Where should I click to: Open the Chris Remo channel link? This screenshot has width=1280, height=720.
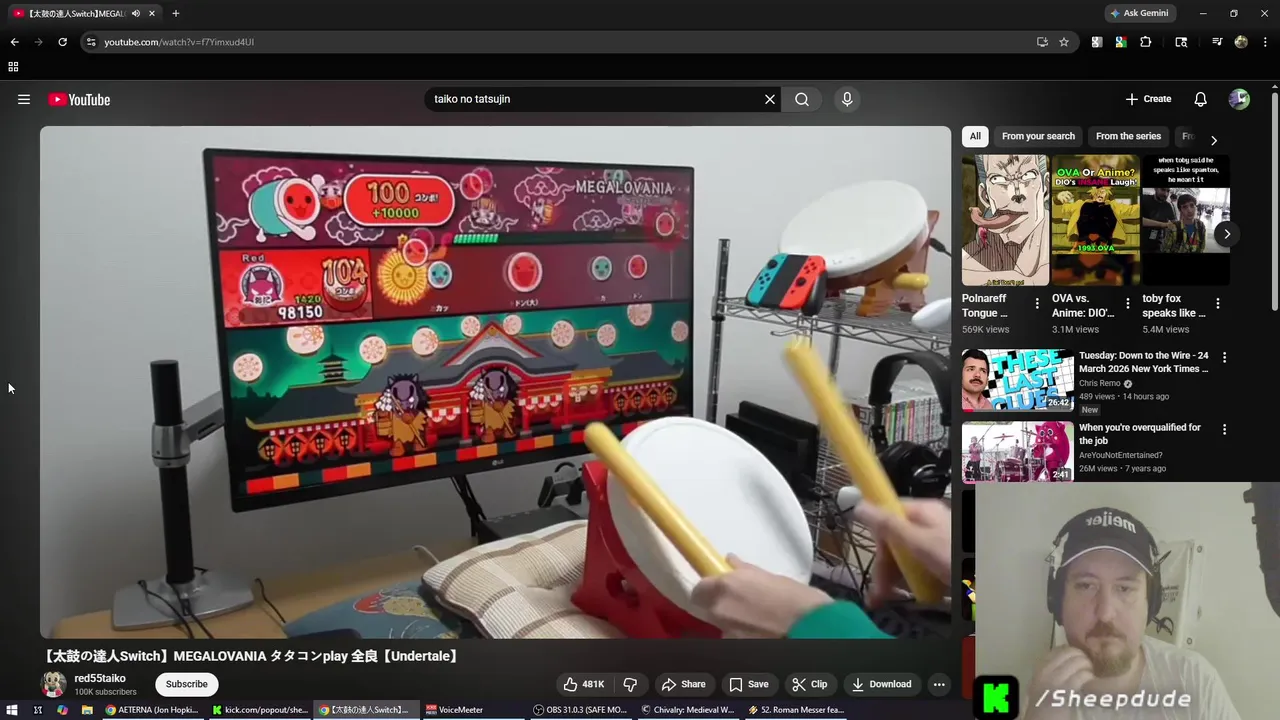pos(1100,383)
